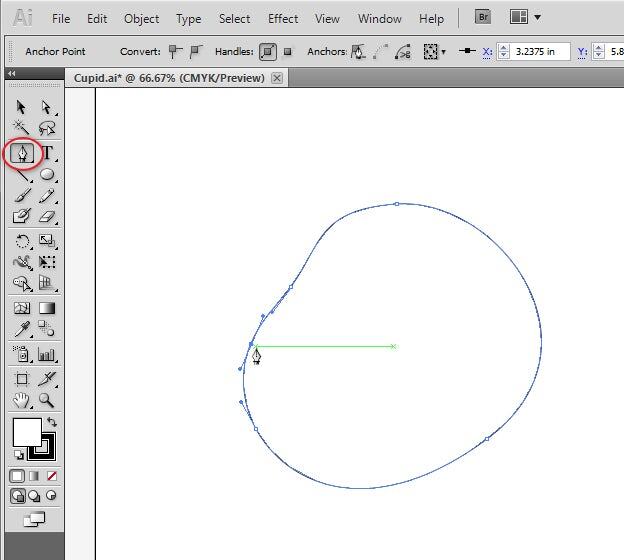Select the Scale tool
The height and width of the screenshot is (560, 624).
click(47, 240)
